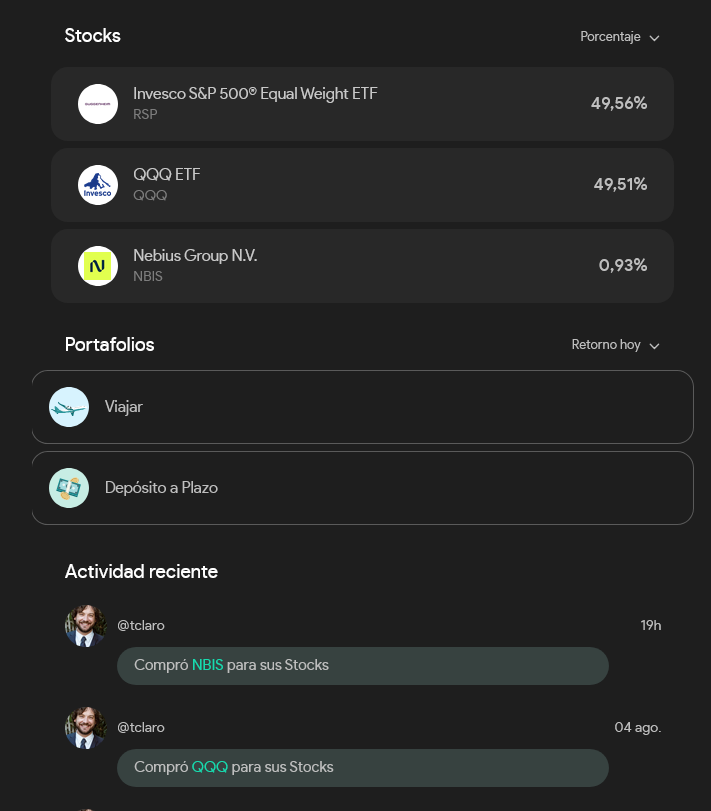Click the Invesco QQQ logo icon

(98, 185)
